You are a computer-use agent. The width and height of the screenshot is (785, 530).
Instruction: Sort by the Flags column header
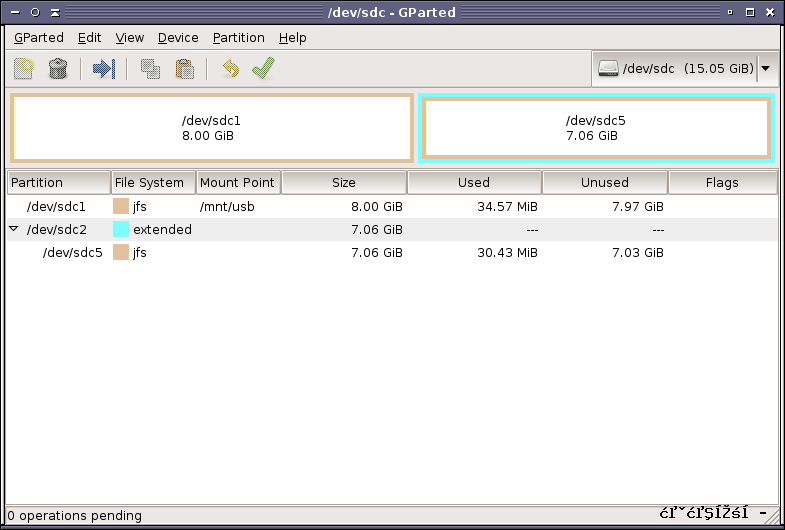click(x=722, y=182)
